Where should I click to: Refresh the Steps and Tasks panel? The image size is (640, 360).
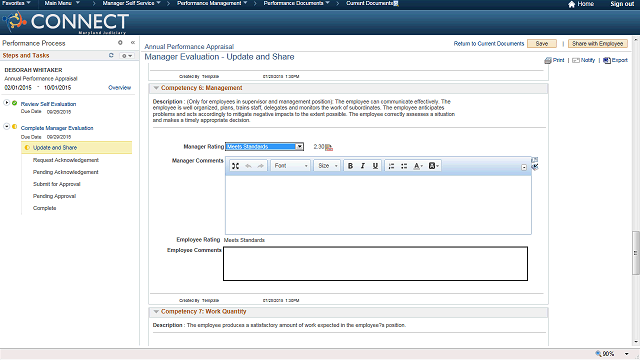pyautogui.click(x=111, y=55)
